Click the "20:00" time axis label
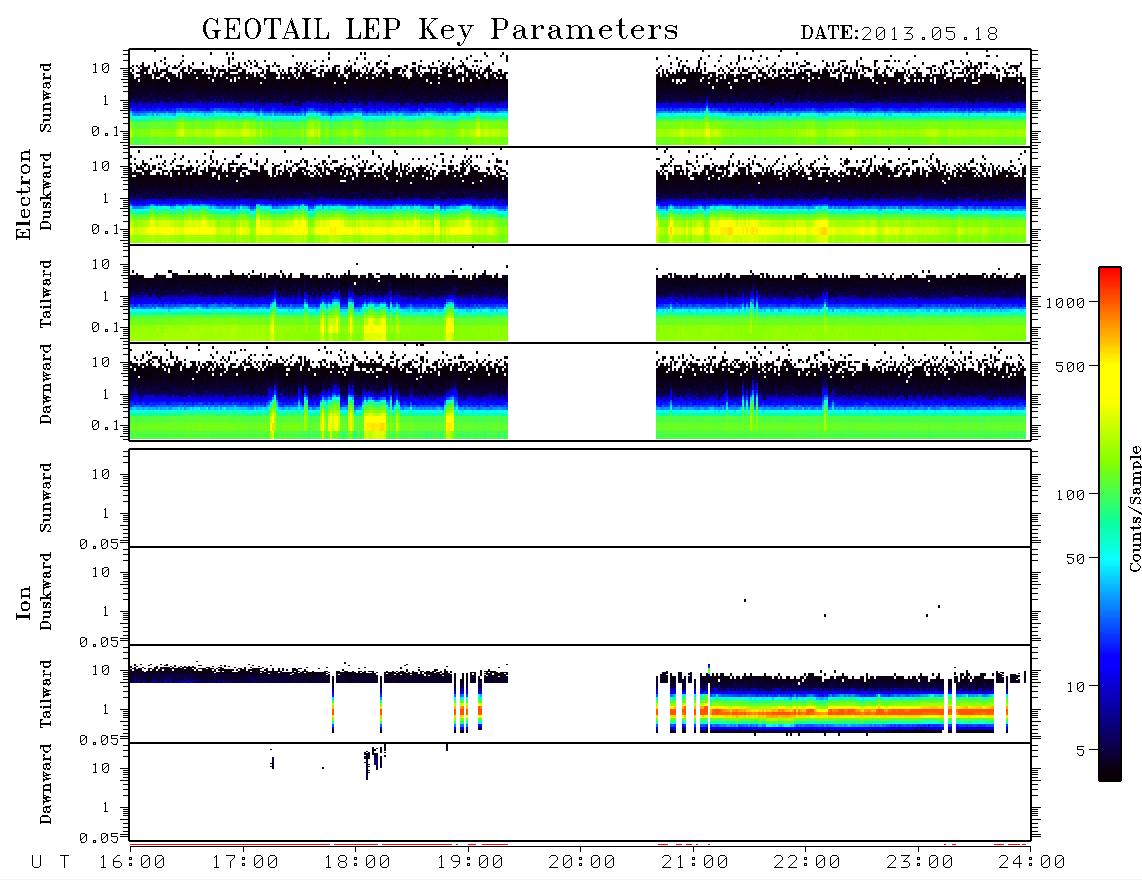1142x880 pixels. [582, 863]
